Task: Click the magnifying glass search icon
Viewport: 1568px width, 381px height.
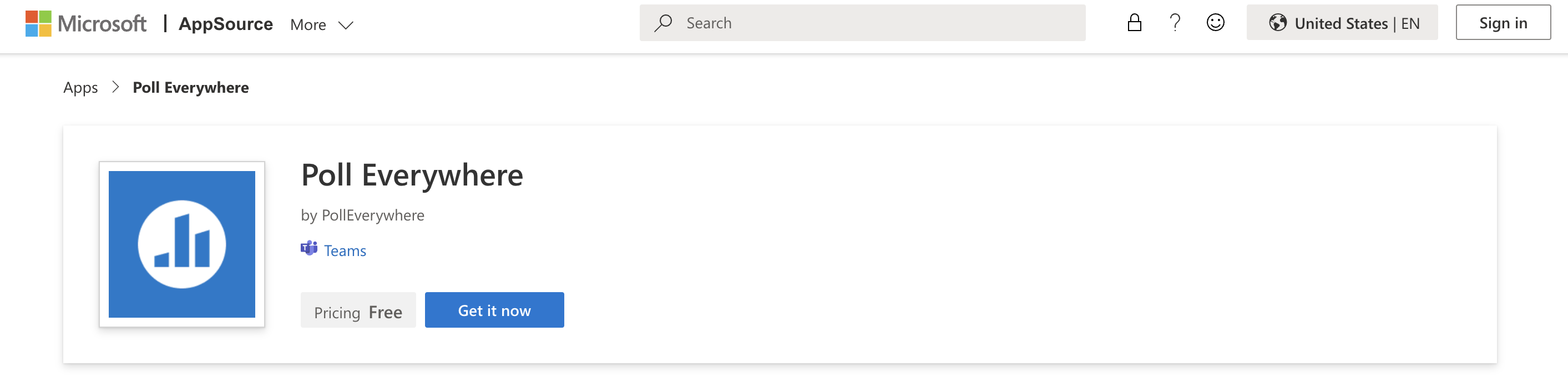Action: [663, 23]
